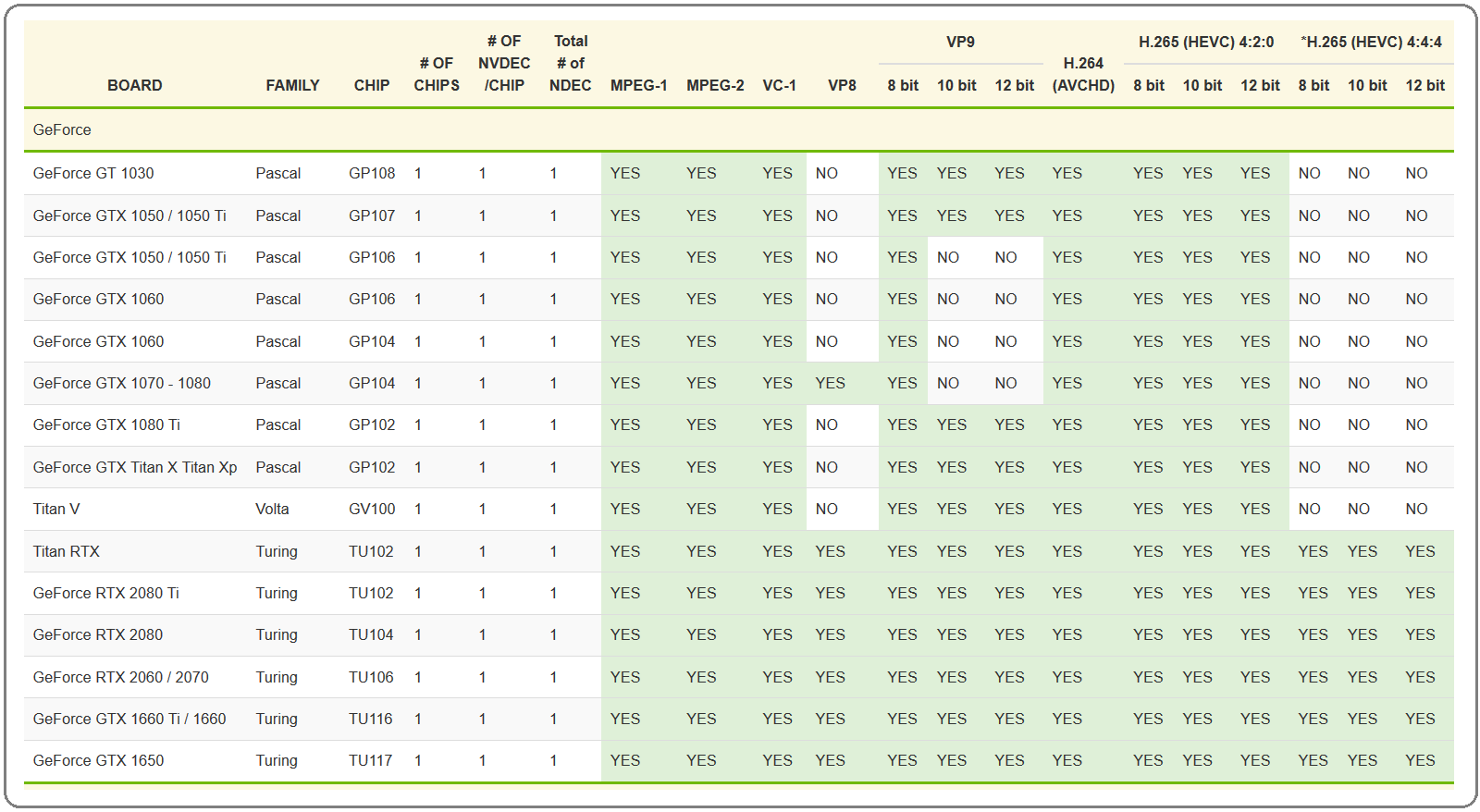Screen dimensions: 1480x812
Task: Click the FAMILY column header
Action: tap(292, 85)
